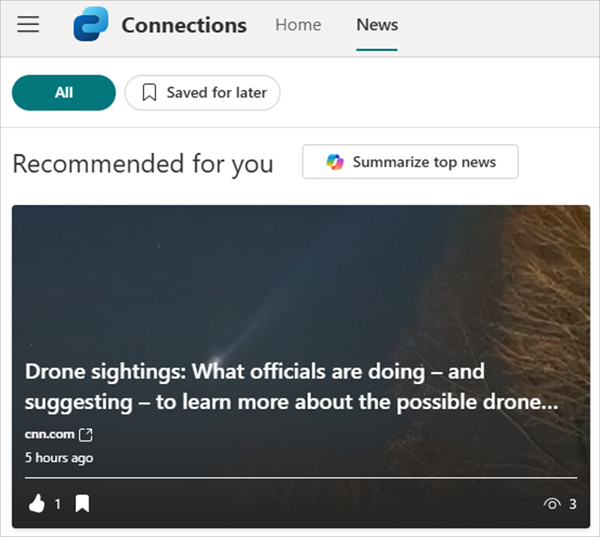Click the view count number
The image size is (600, 537).
point(573,504)
